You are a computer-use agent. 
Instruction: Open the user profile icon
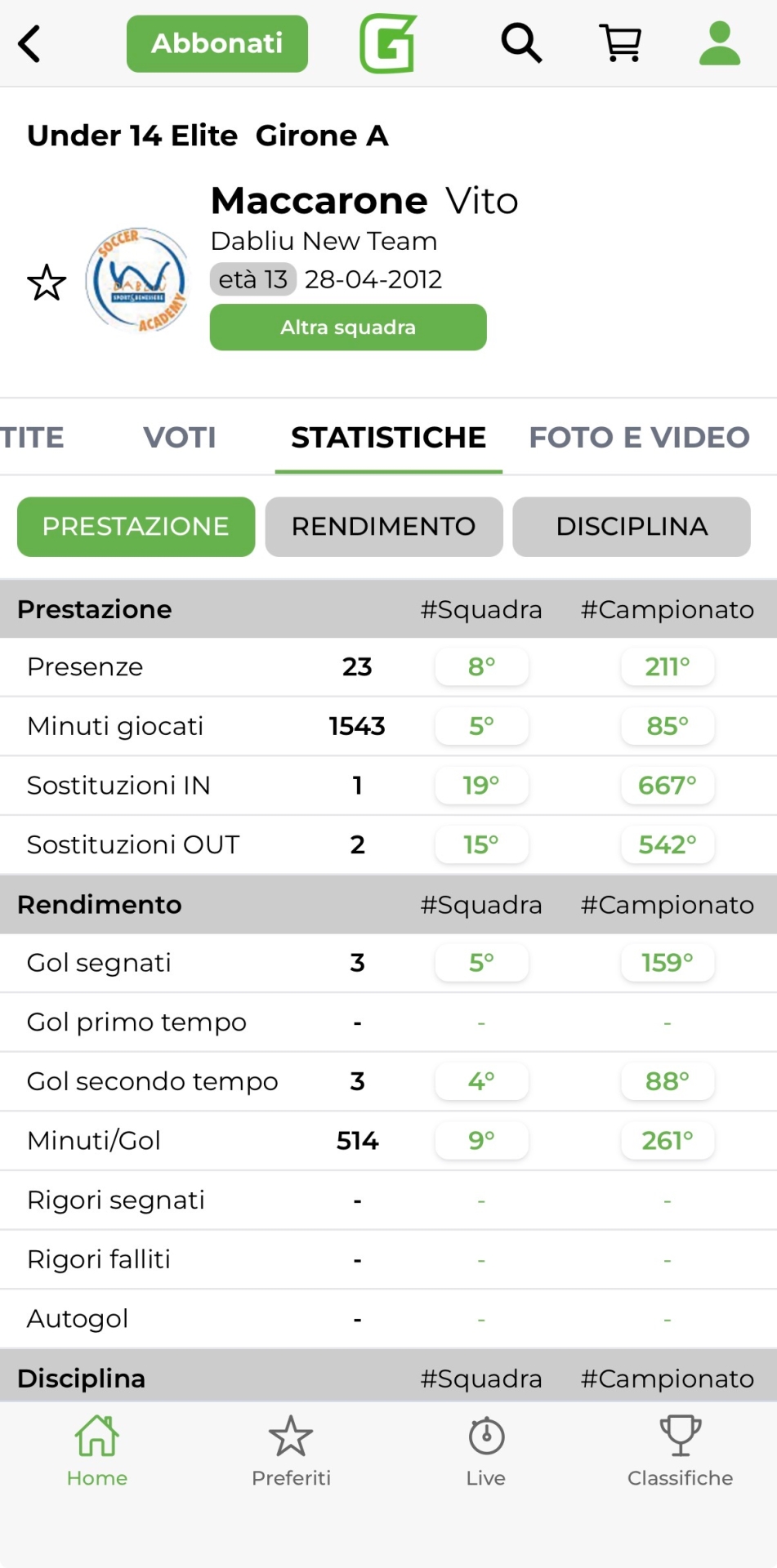720,43
